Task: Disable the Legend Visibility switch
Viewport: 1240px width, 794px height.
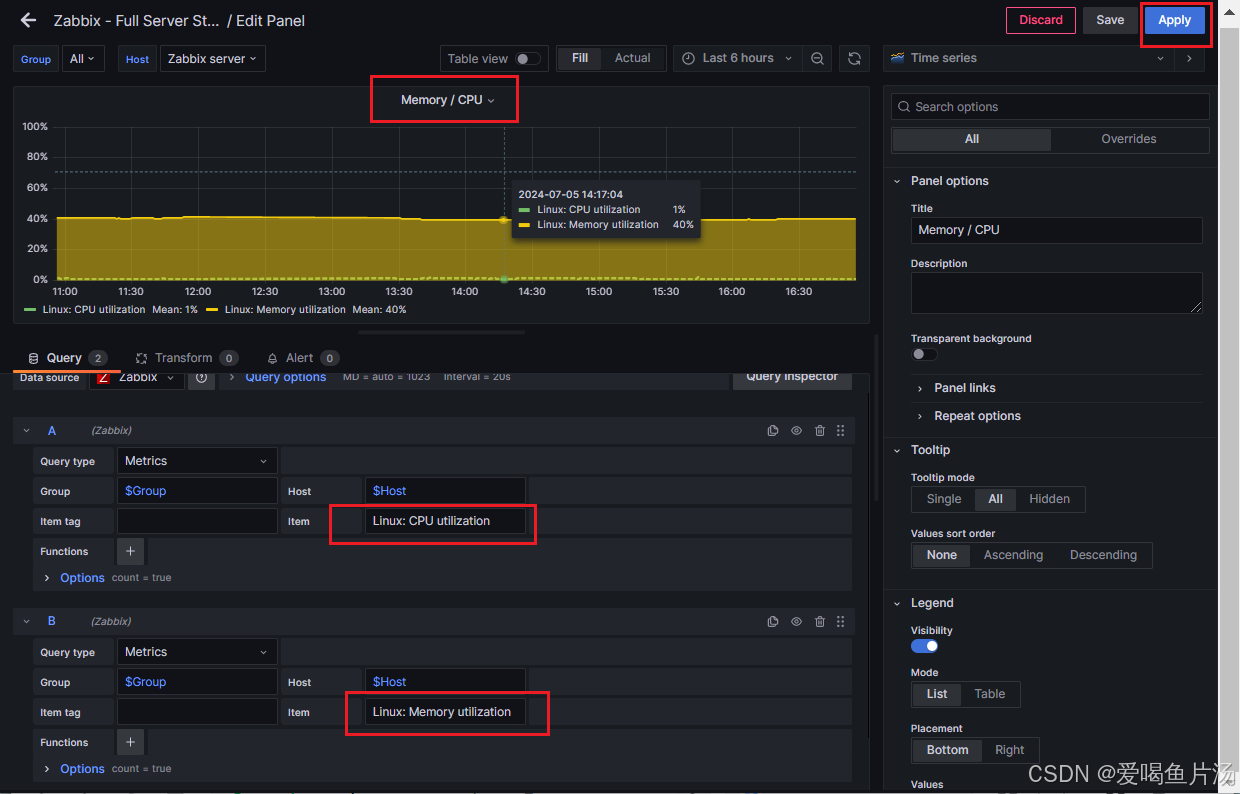Action: point(924,646)
